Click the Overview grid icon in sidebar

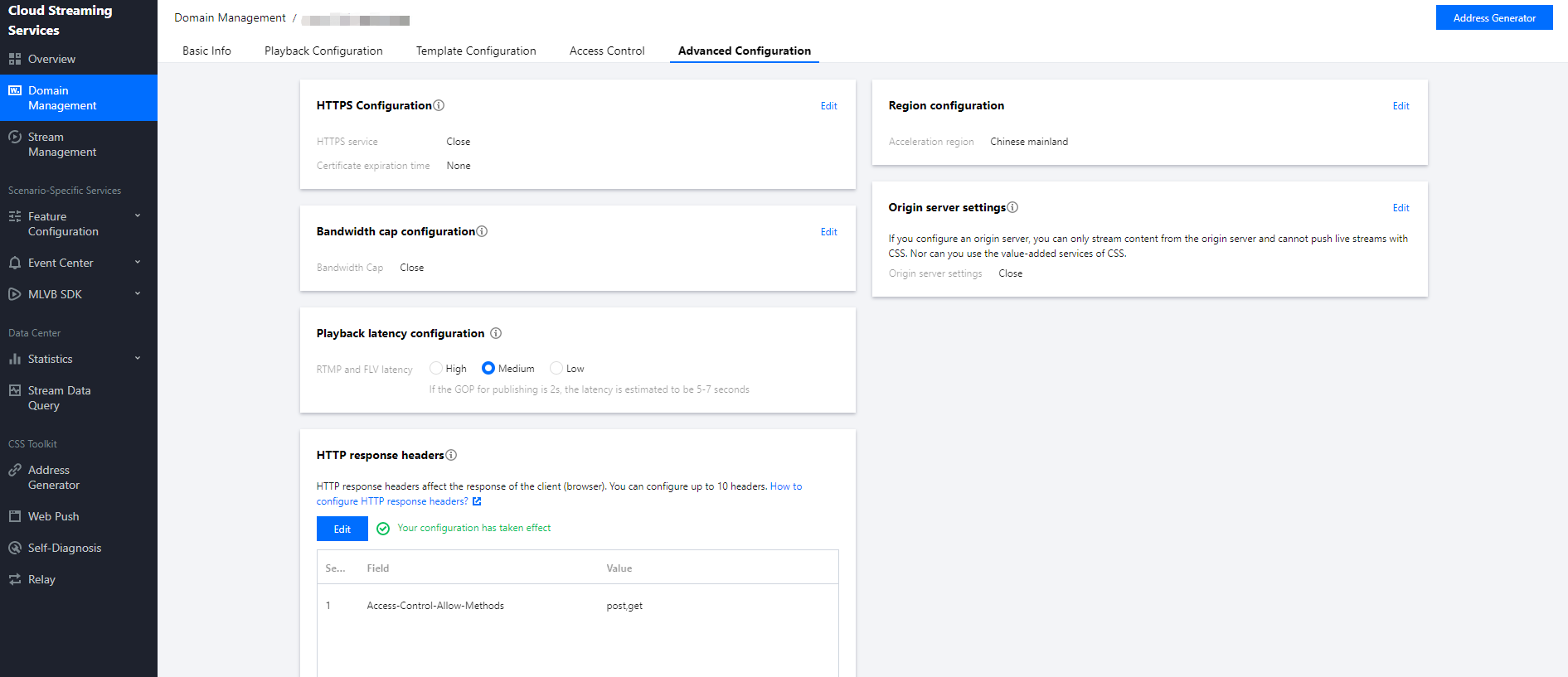click(x=15, y=59)
